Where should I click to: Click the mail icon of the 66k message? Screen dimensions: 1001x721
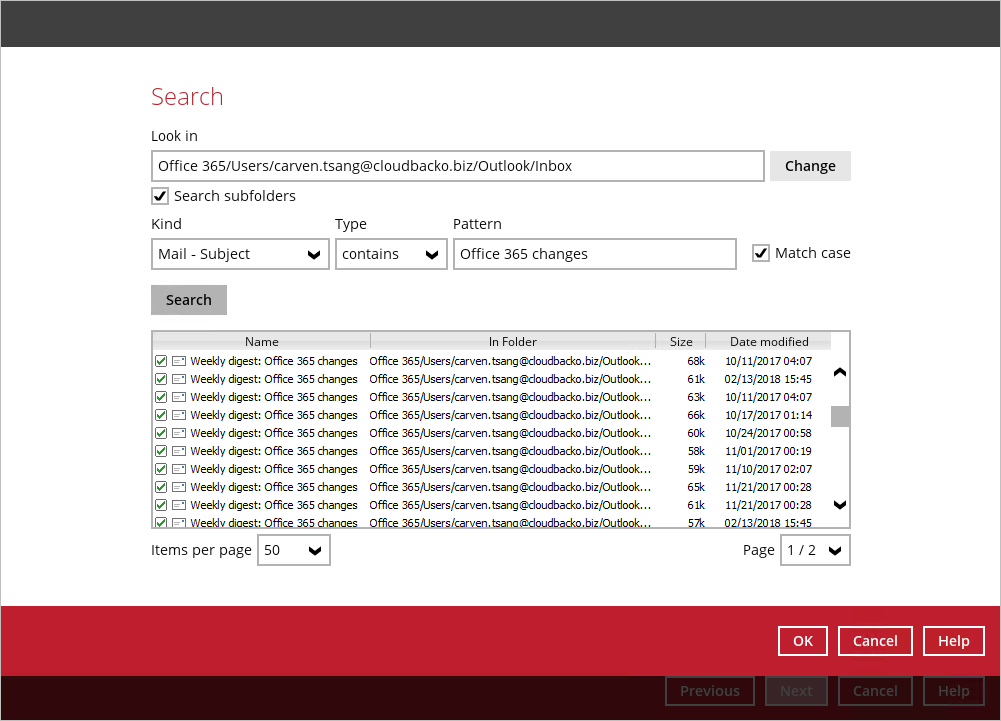coord(179,415)
